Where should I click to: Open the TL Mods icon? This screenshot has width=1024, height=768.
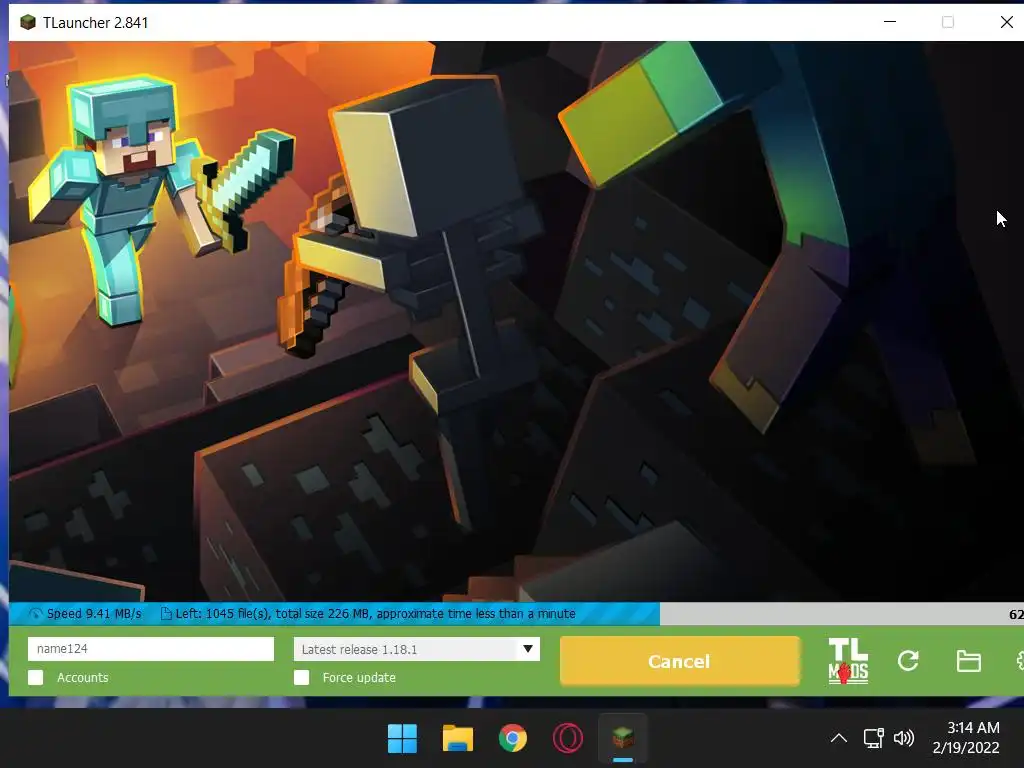click(x=848, y=661)
